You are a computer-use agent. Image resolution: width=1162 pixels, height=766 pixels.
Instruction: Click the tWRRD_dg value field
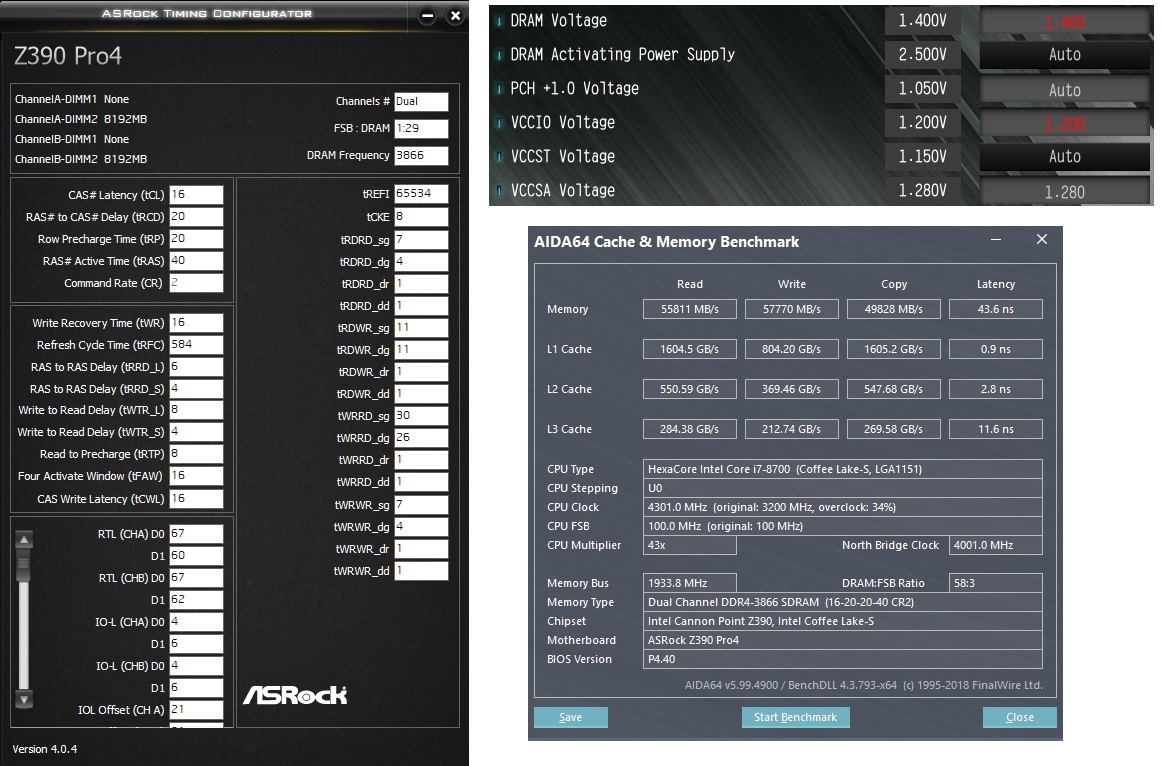point(421,438)
